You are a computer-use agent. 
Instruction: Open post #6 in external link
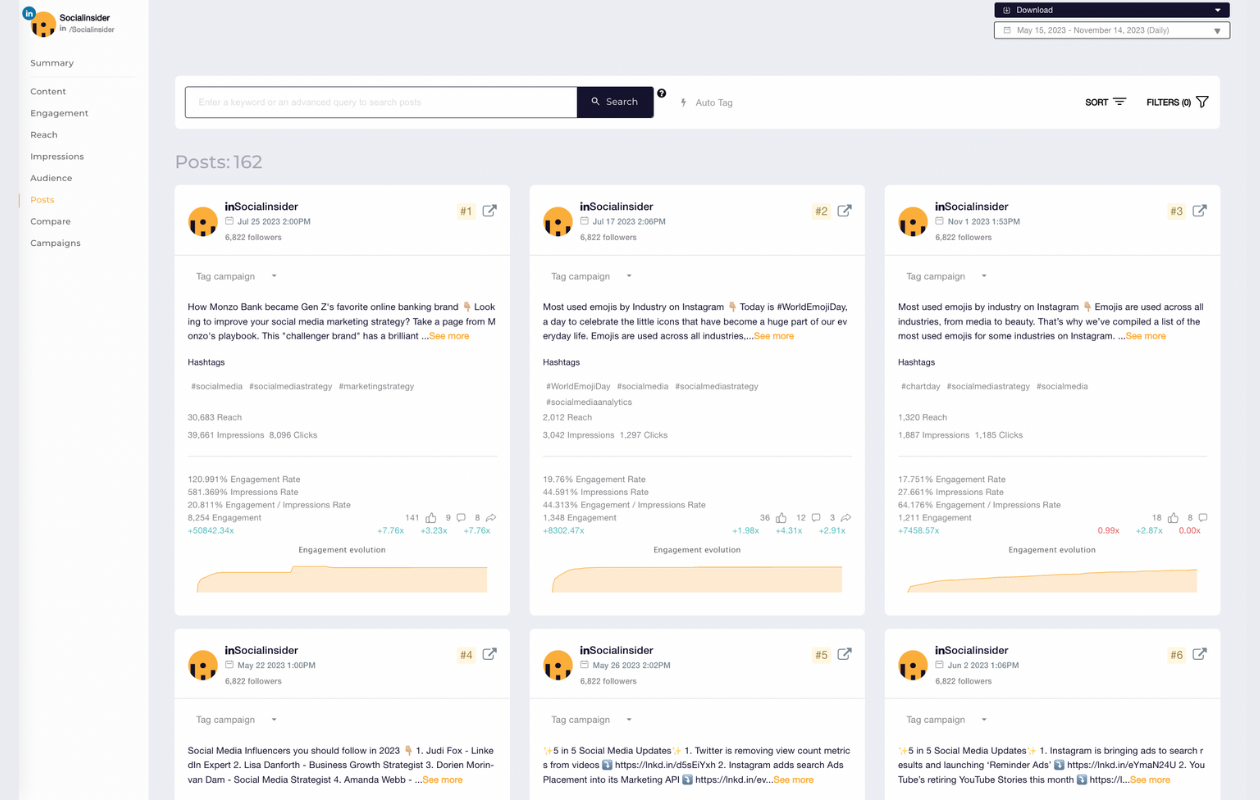point(1200,654)
